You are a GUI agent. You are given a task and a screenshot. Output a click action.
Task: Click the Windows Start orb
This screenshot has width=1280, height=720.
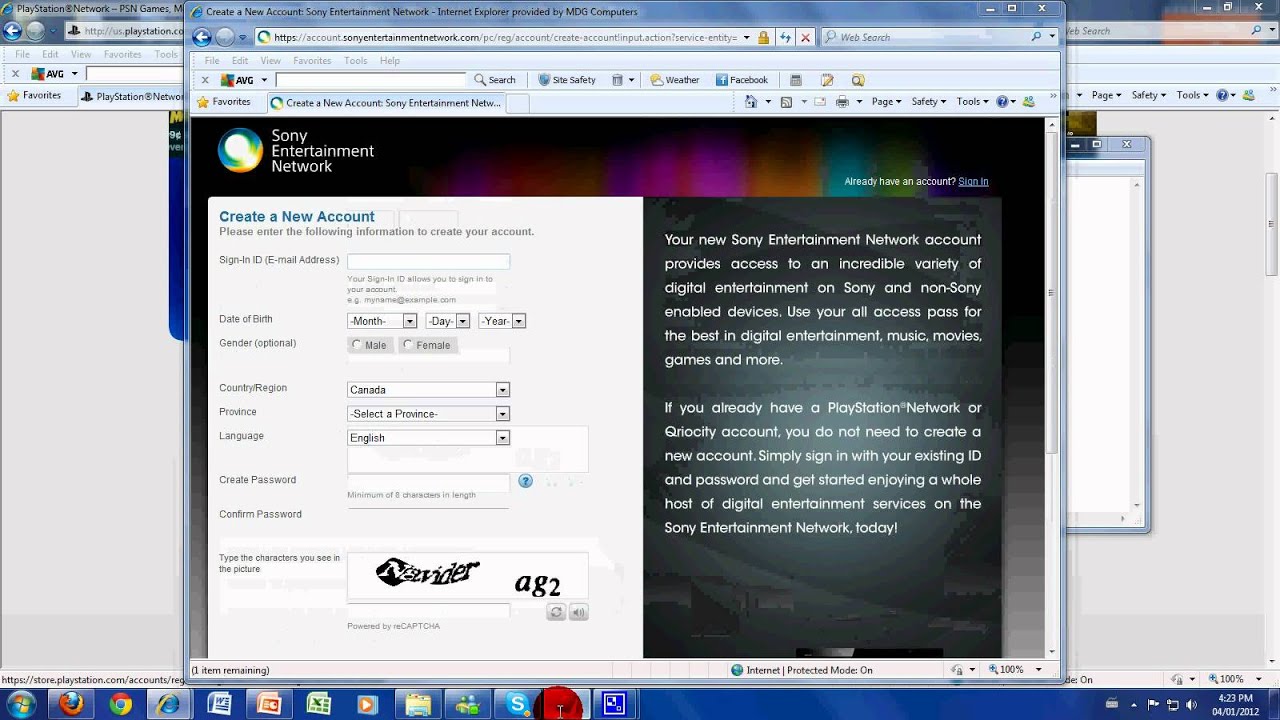point(20,704)
